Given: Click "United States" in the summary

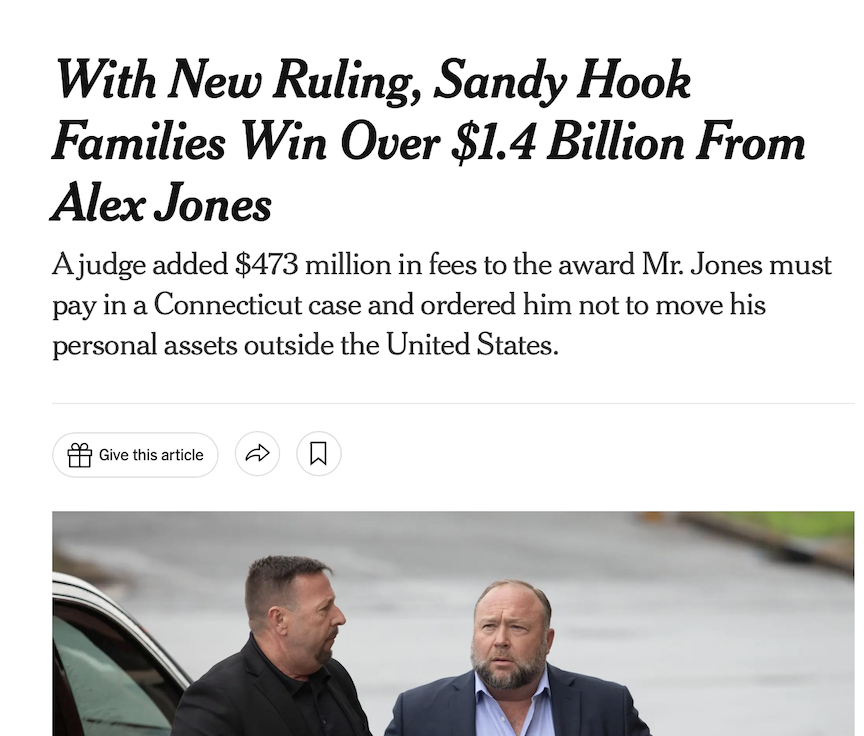Looking at the screenshot, I should (x=472, y=345).
